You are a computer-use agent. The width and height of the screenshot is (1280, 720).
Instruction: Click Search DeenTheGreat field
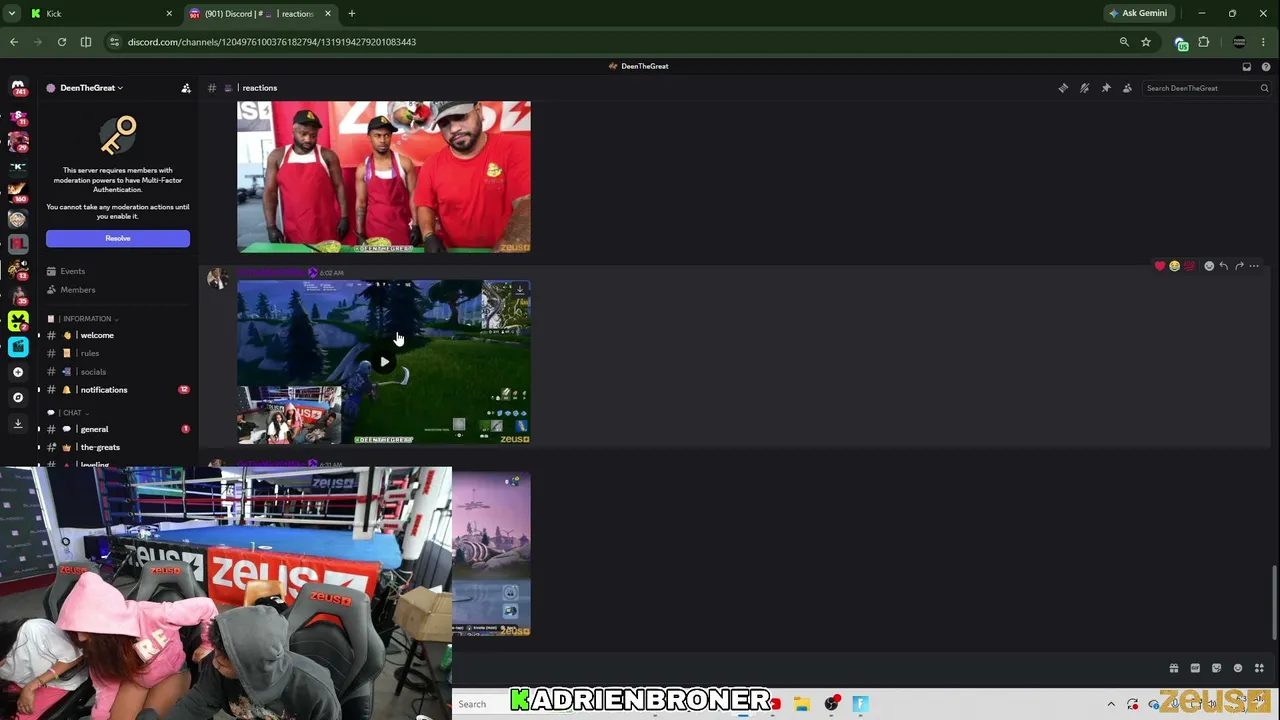click(1207, 88)
